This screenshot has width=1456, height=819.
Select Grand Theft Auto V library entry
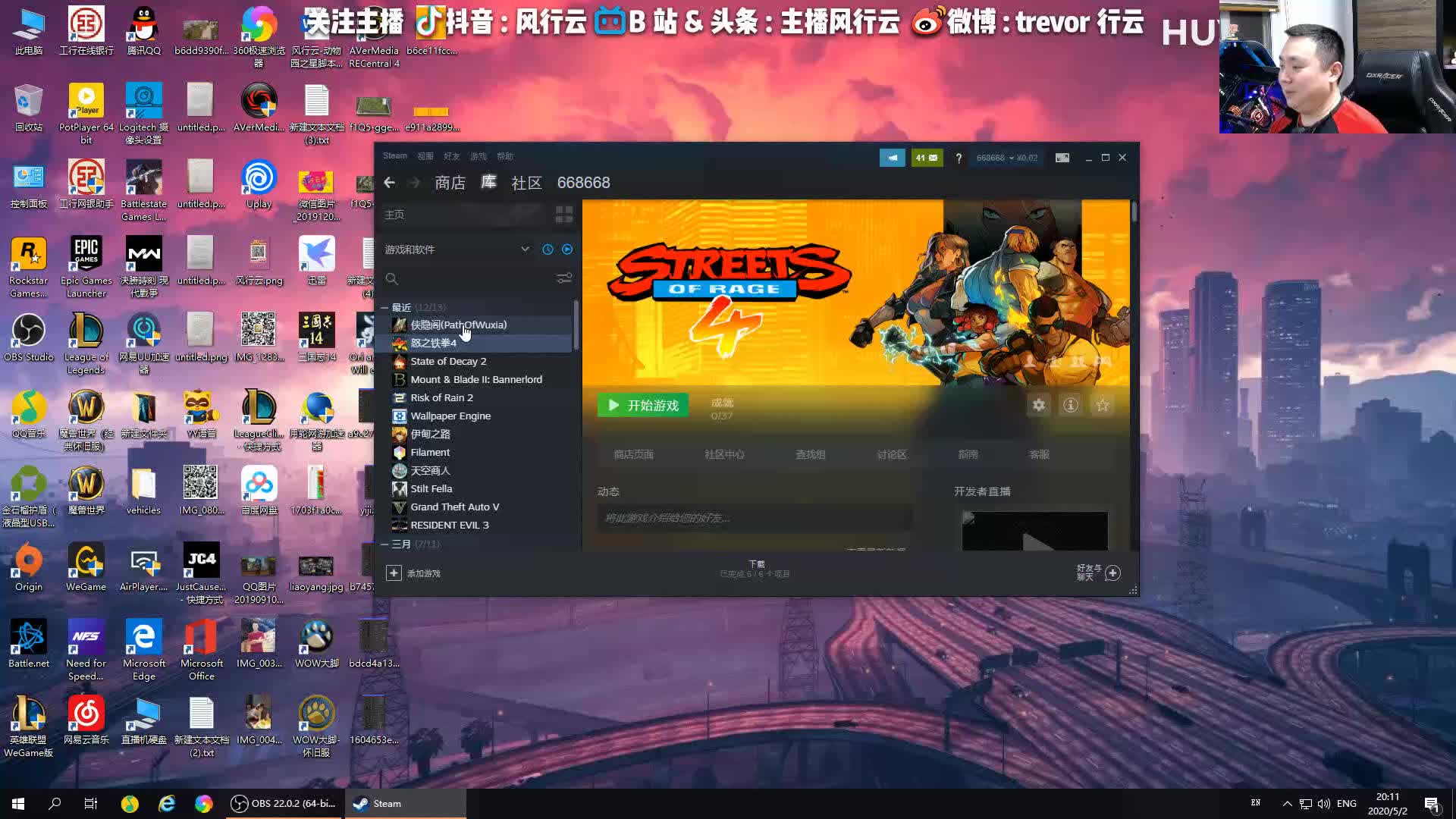(456, 506)
